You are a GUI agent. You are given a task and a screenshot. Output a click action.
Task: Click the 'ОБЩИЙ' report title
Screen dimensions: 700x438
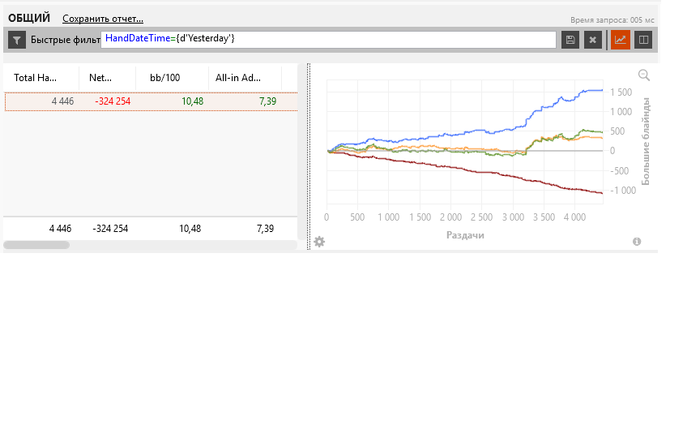(x=29, y=18)
